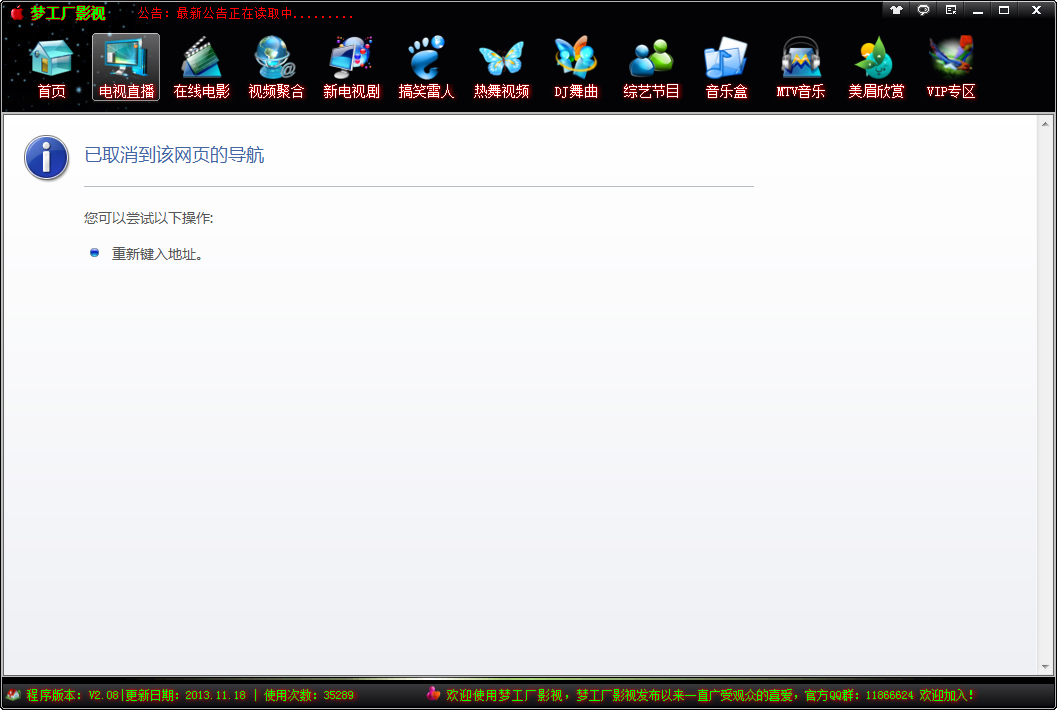1057x710 pixels.
Task: Select the 电视直播 live TV icon
Action: [126, 67]
